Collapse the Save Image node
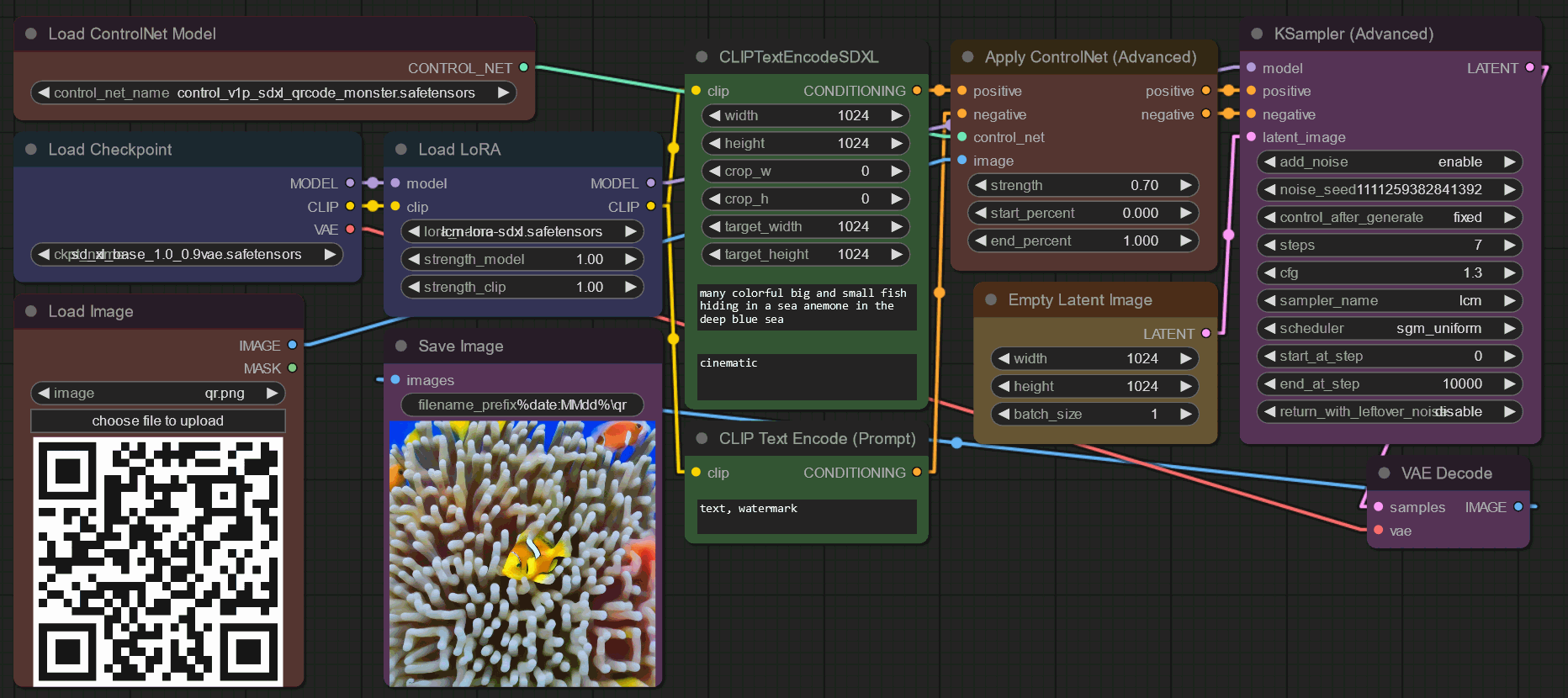The height and width of the screenshot is (698, 1568). [401, 346]
